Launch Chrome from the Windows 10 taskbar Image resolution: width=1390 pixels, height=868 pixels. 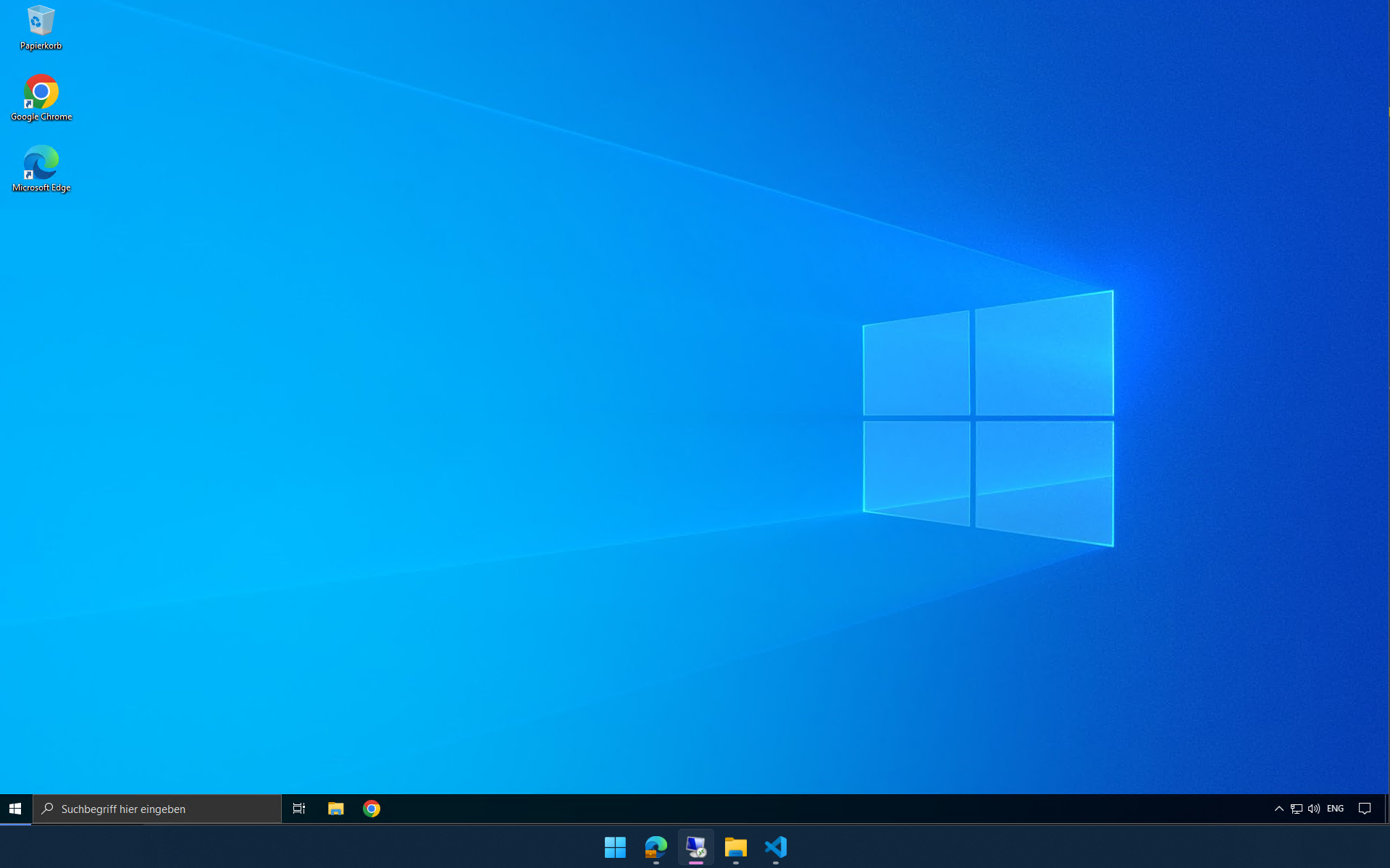click(x=372, y=809)
